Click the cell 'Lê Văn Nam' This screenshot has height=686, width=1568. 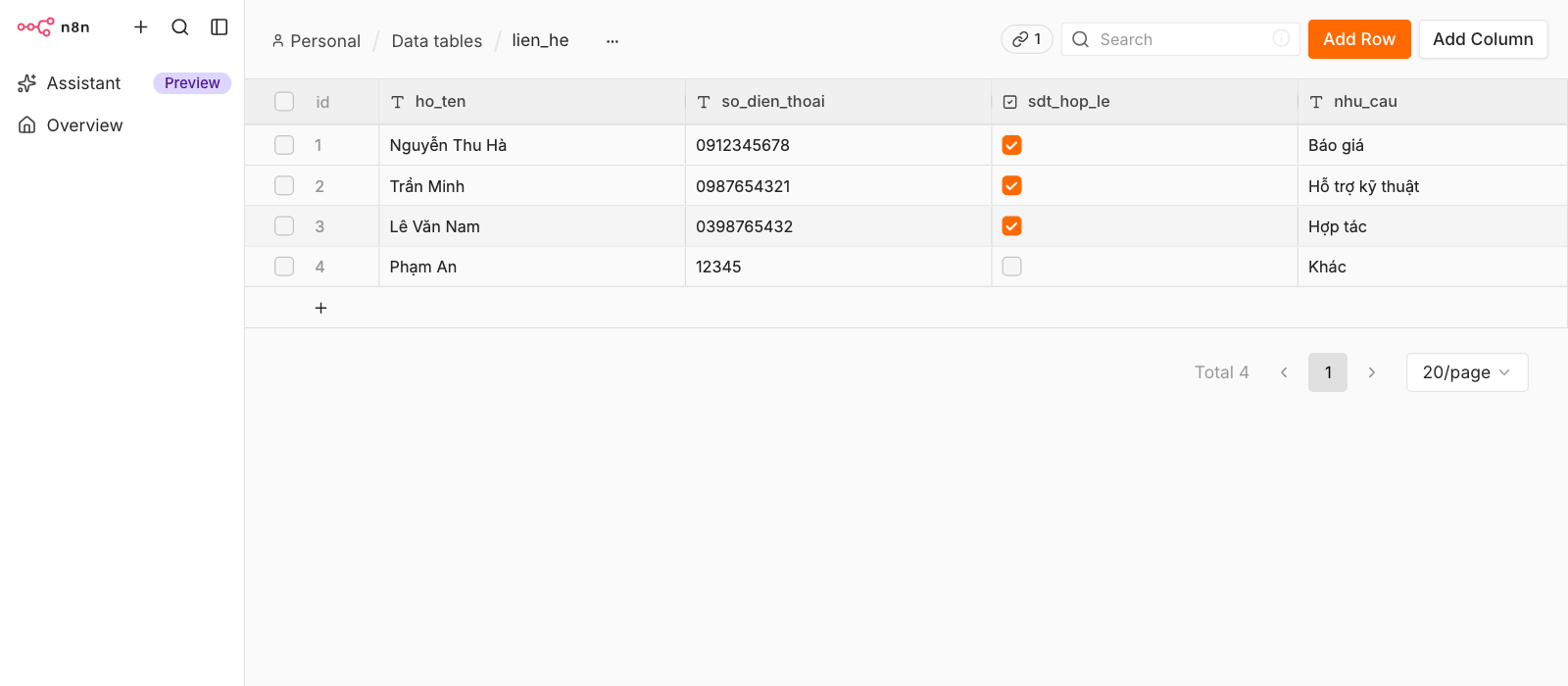click(x=532, y=226)
